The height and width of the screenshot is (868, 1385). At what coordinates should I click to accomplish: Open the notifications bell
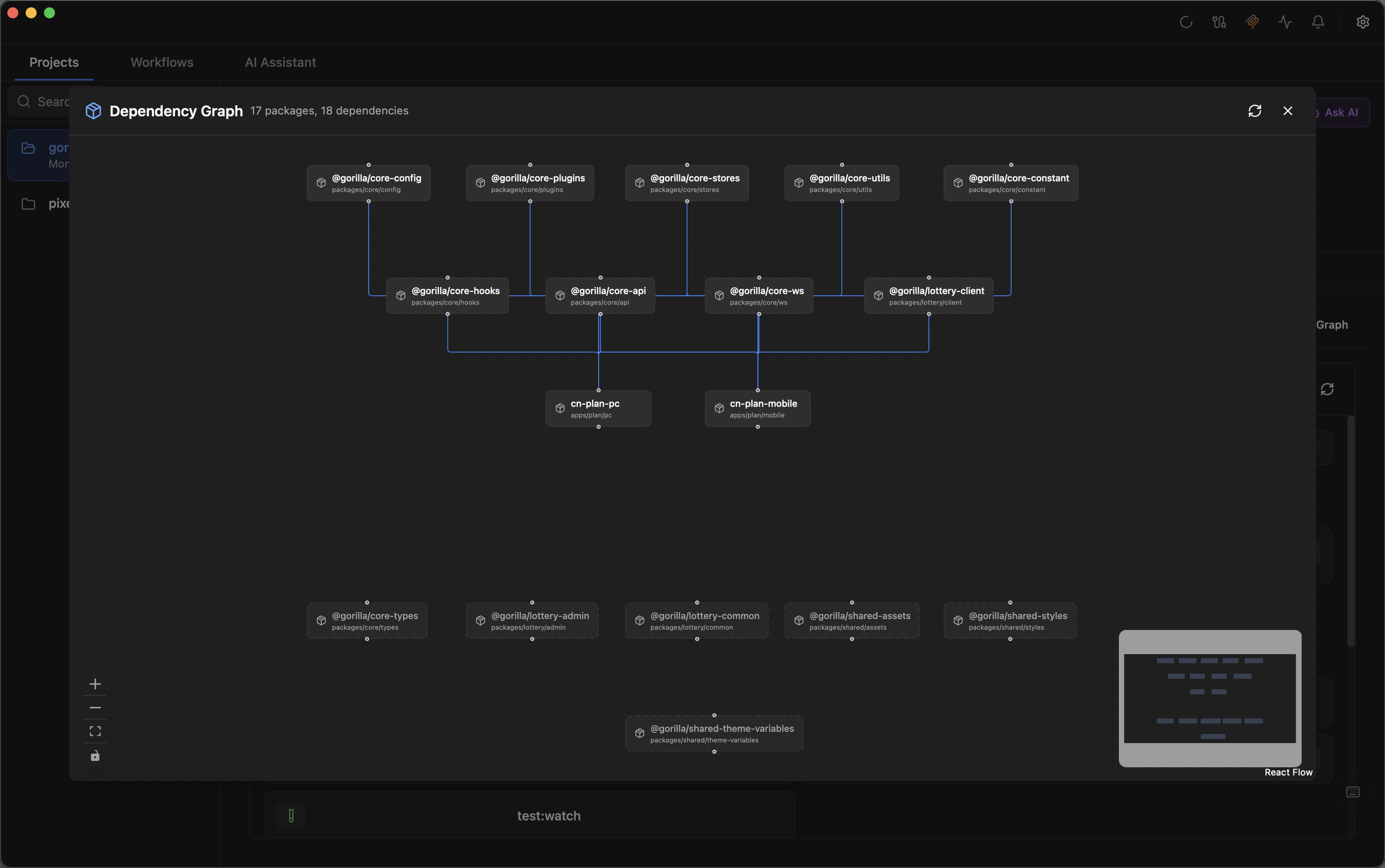[1318, 22]
